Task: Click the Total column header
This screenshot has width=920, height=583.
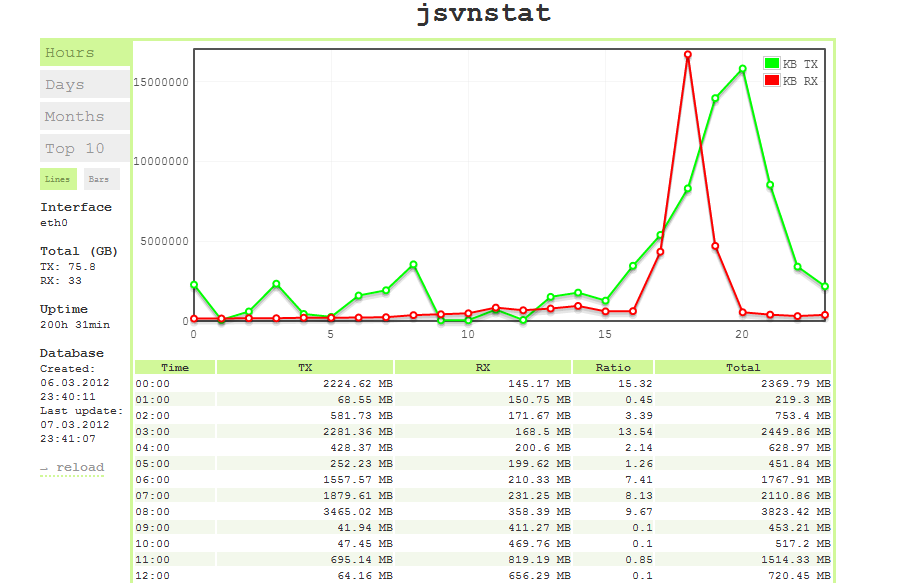Action: 743,367
